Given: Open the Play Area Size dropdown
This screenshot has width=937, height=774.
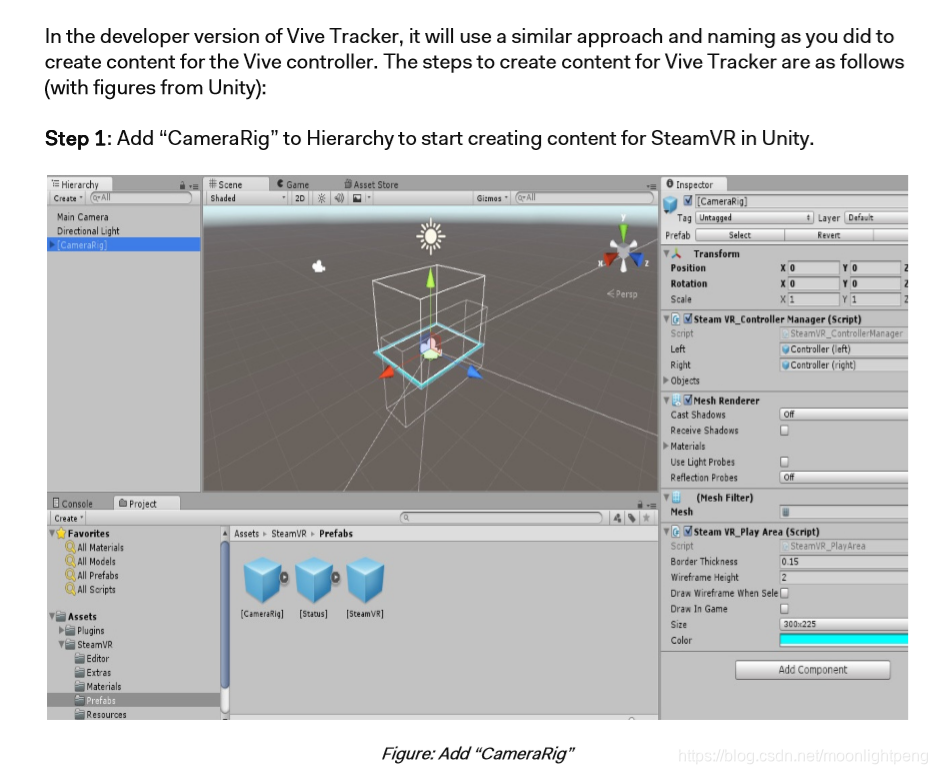Looking at the screenshot, I should click(x=844, y=624).
